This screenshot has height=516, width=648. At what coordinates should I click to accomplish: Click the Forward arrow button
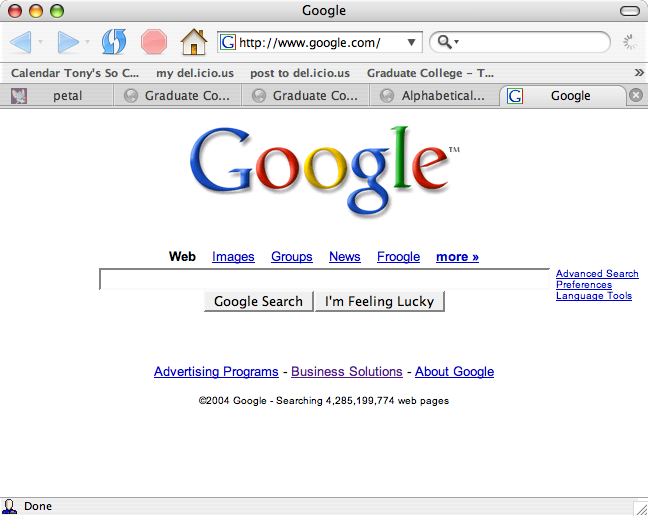(68, 42)
